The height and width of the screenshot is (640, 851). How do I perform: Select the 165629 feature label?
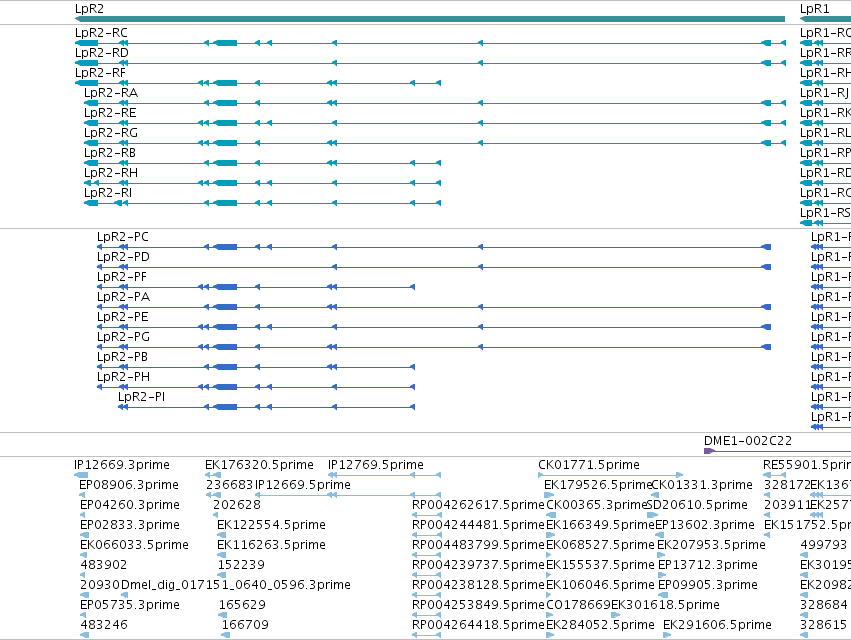tap(242, 605)
